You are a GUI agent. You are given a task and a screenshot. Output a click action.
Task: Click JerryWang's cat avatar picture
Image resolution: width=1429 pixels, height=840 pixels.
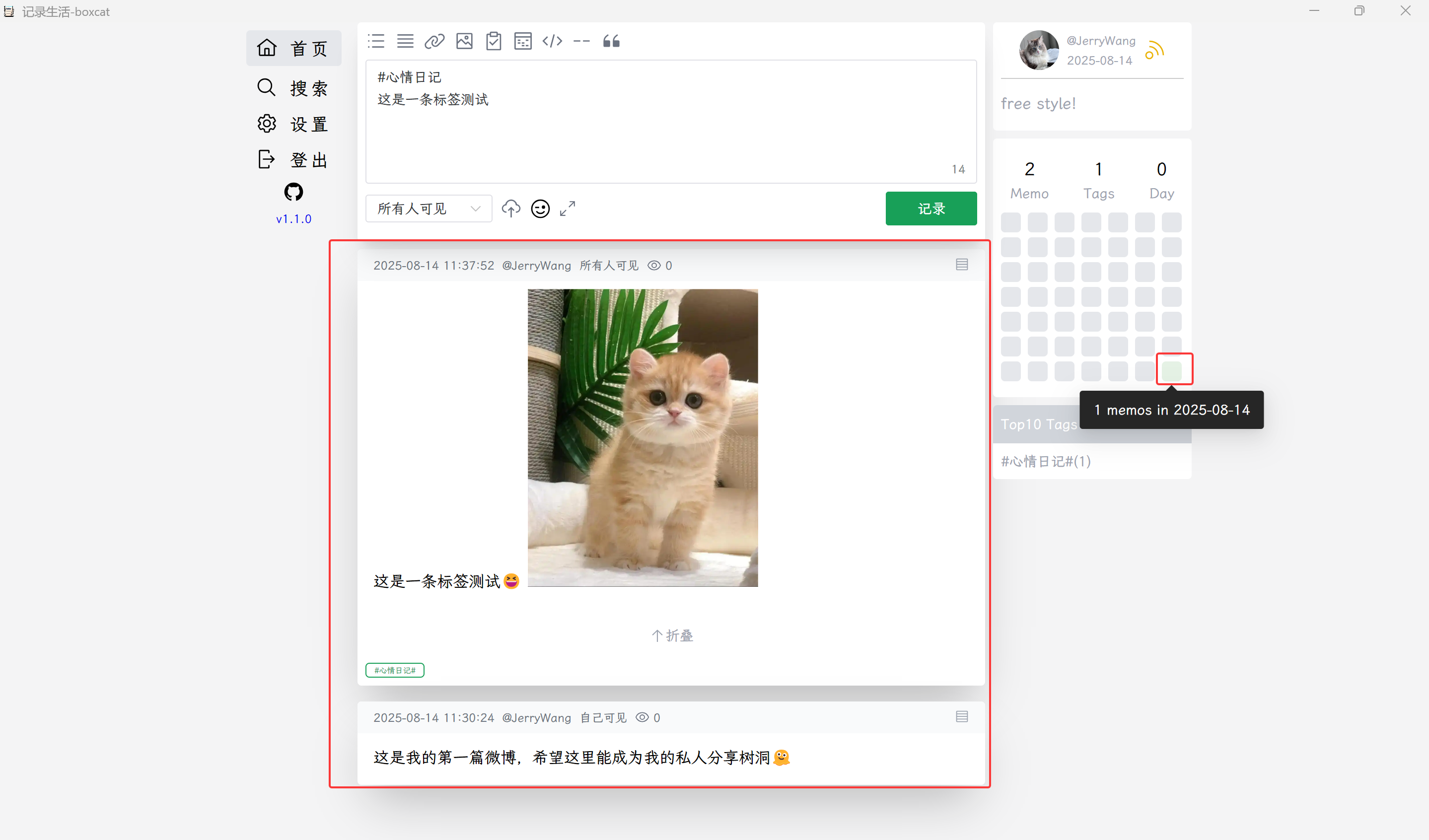(x=1038, y=50)
